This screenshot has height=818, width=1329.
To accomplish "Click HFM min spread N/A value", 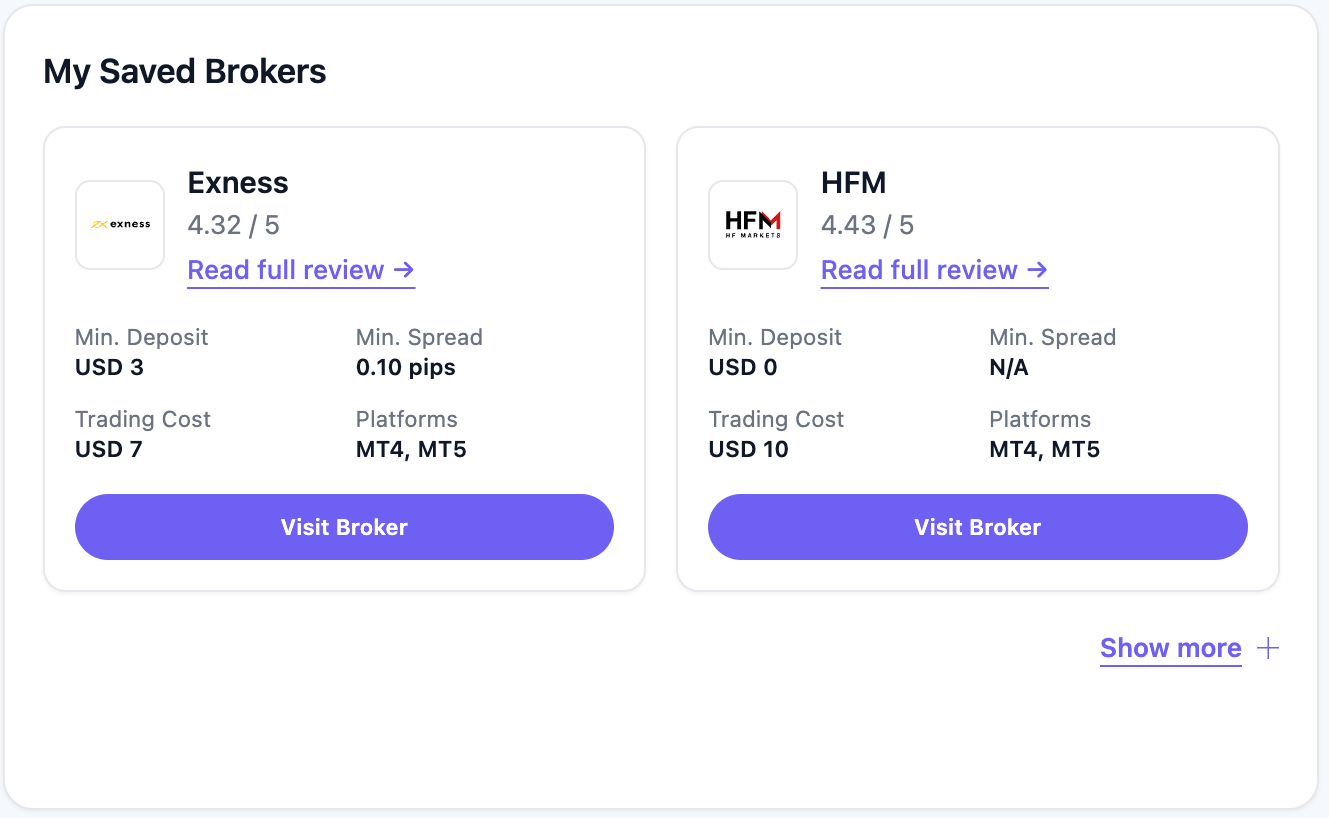I will [x=1009, y=367].
